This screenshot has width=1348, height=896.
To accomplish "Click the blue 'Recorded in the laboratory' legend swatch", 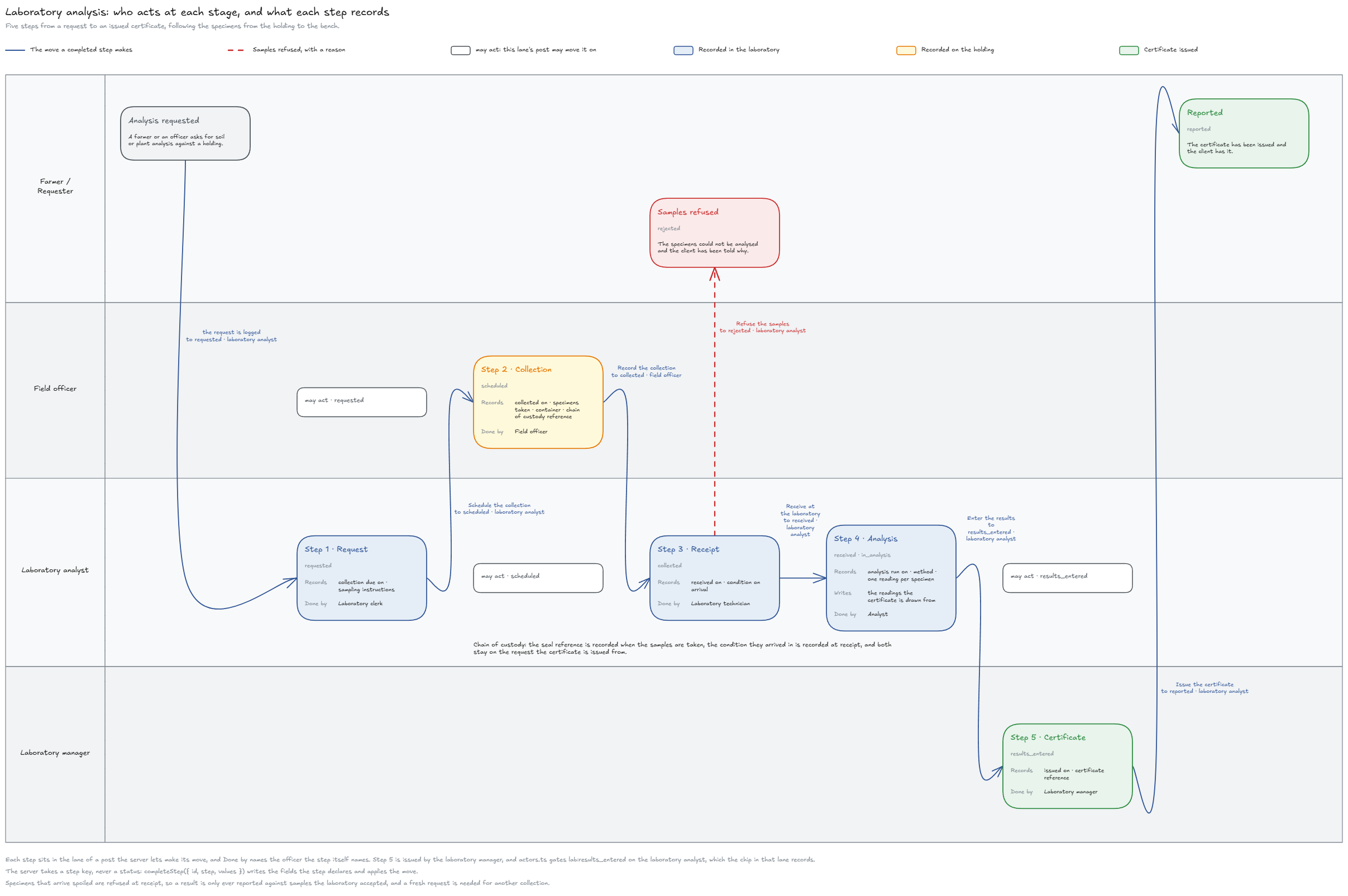I will point(683,50).
